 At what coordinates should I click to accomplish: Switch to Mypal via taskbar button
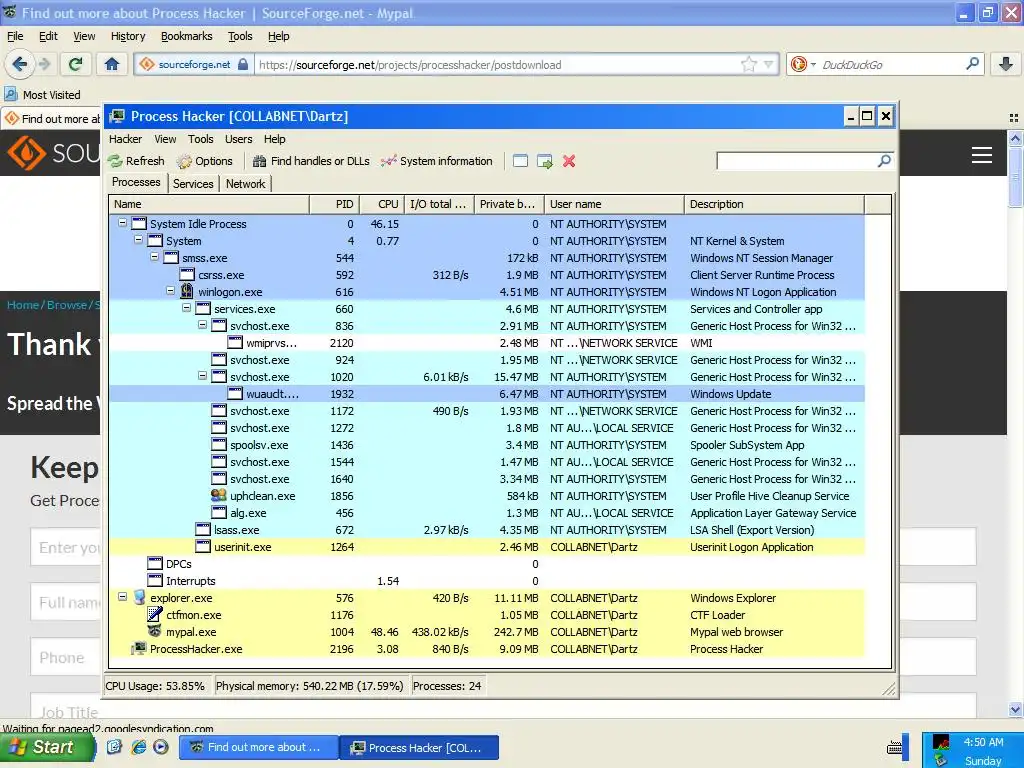tap(259, 747)
